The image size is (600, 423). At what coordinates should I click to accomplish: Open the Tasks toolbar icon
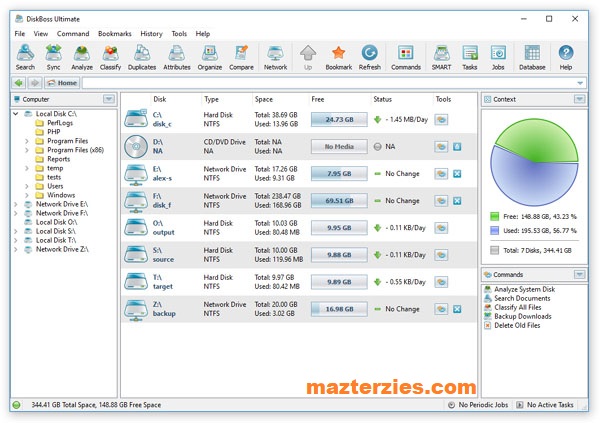click(470, 57)
